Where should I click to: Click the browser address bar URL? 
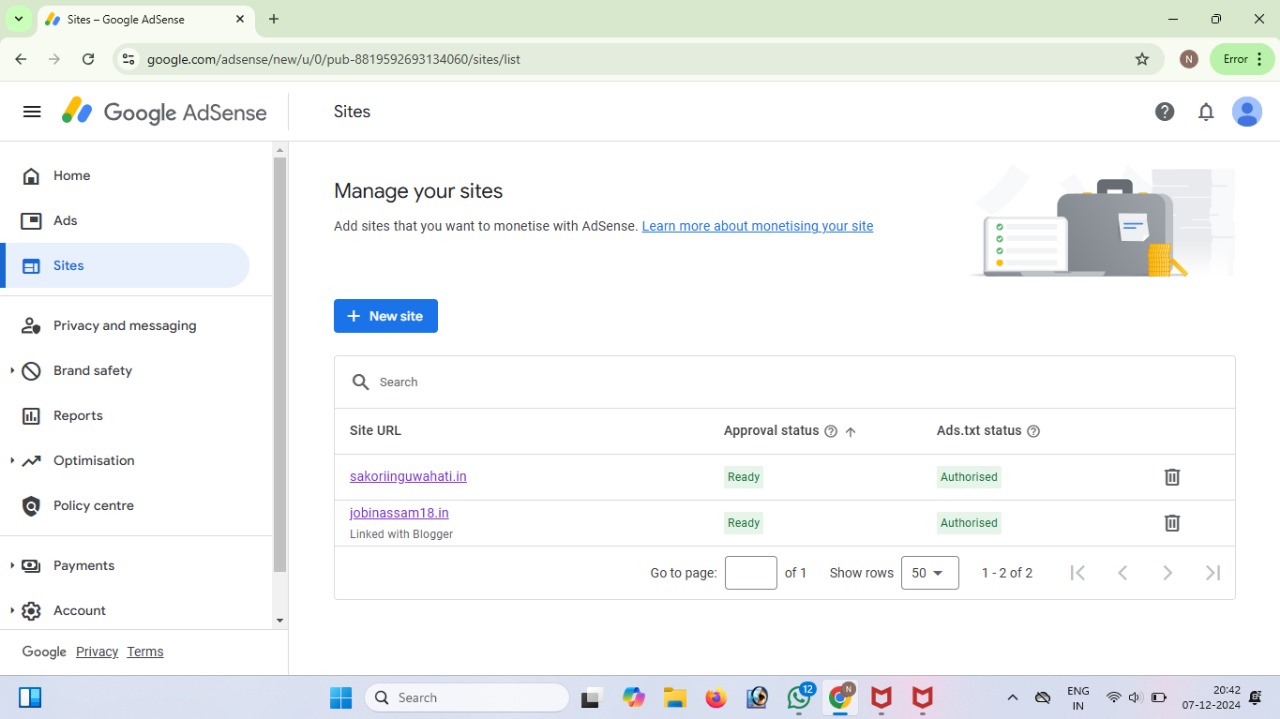click(x=334, y=59)
